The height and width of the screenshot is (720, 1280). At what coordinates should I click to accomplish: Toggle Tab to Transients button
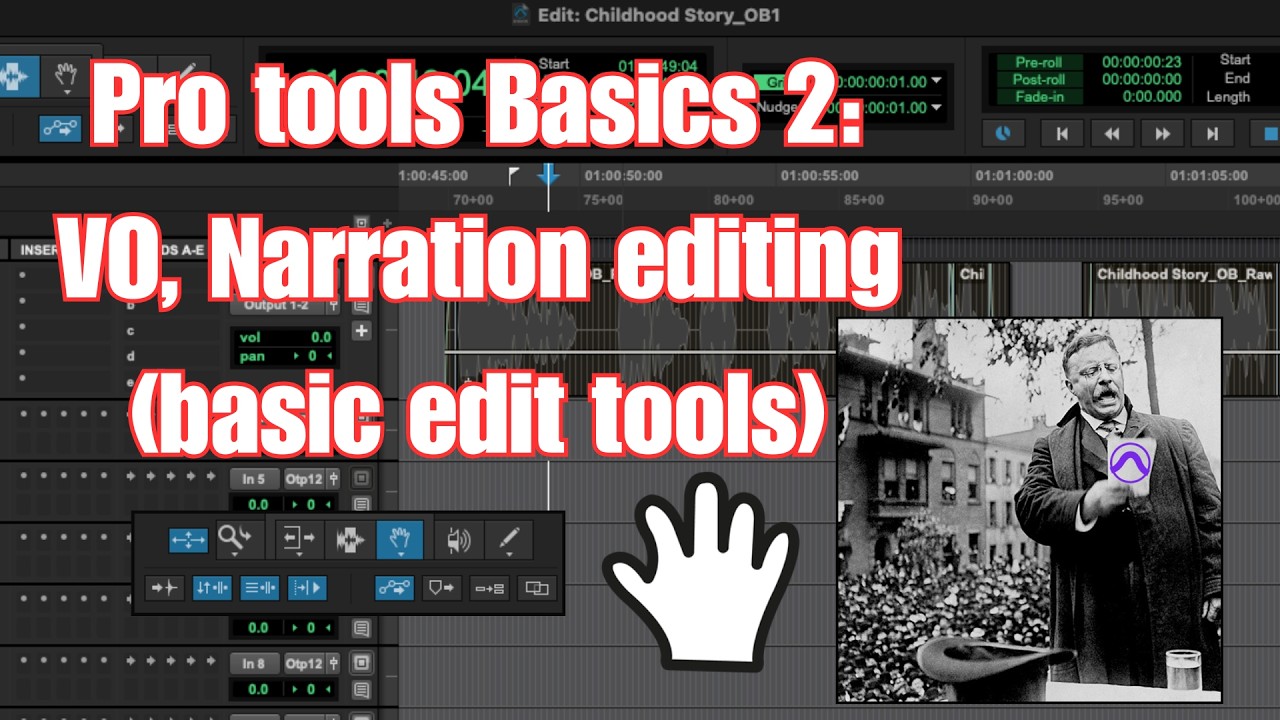tap(165, 589)
